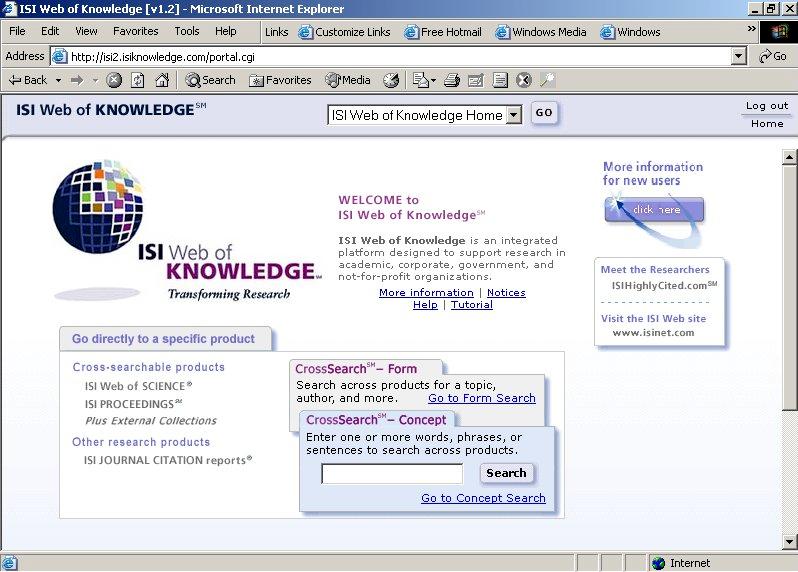798x572 pixels.
Task: Stop page loading with Stop icon
Action: pyautogui.click(x=114, y=80)
